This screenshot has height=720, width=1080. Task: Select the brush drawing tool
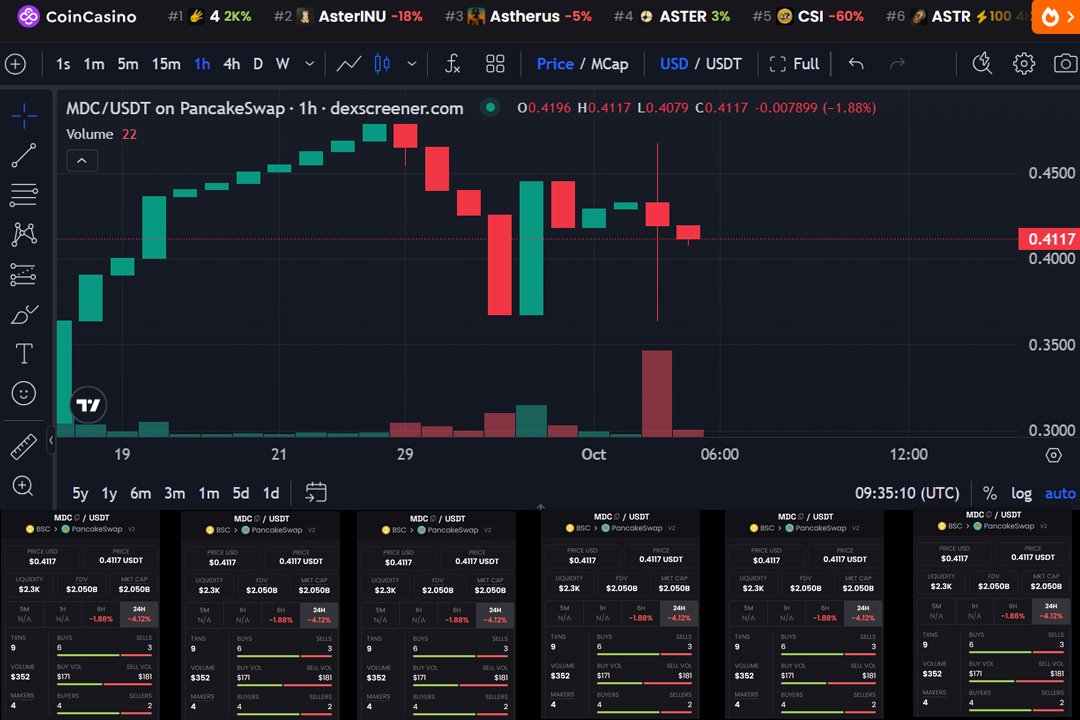point(23,313)
